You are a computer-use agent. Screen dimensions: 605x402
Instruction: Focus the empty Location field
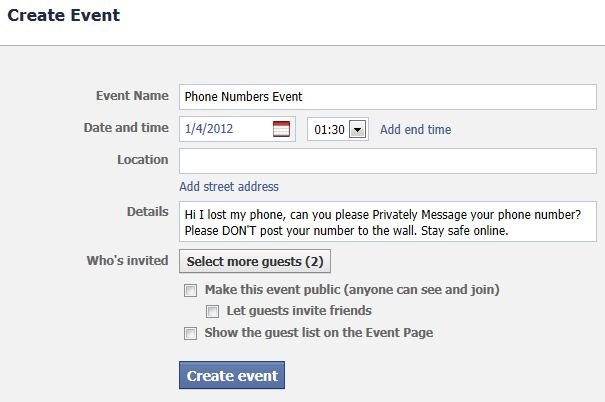[388, 161]
